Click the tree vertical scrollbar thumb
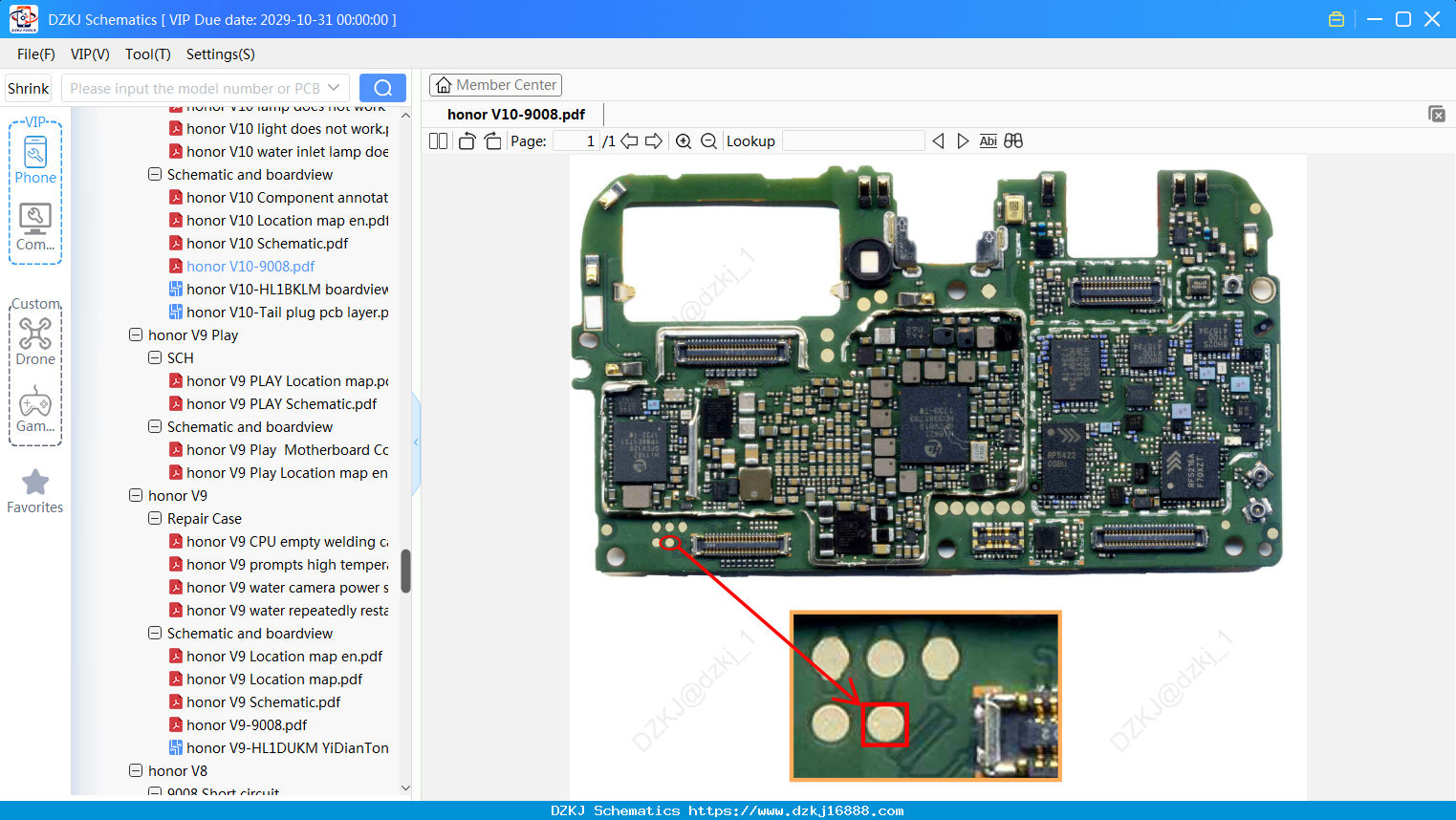The height and width of the screenshot is (820, 1456). coord(405,571)
